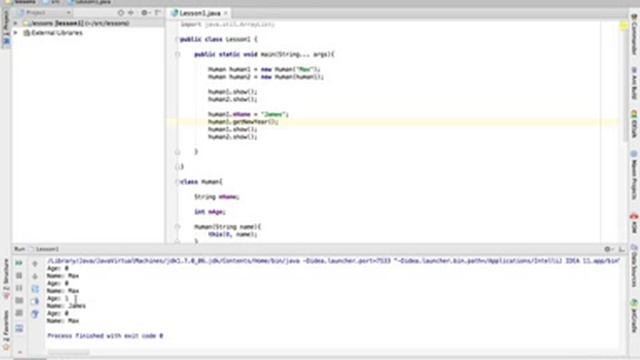This screenshot has height=360, width=640.
Task: Open the Project view selector dropdown
Action: [x=44, y=13]
